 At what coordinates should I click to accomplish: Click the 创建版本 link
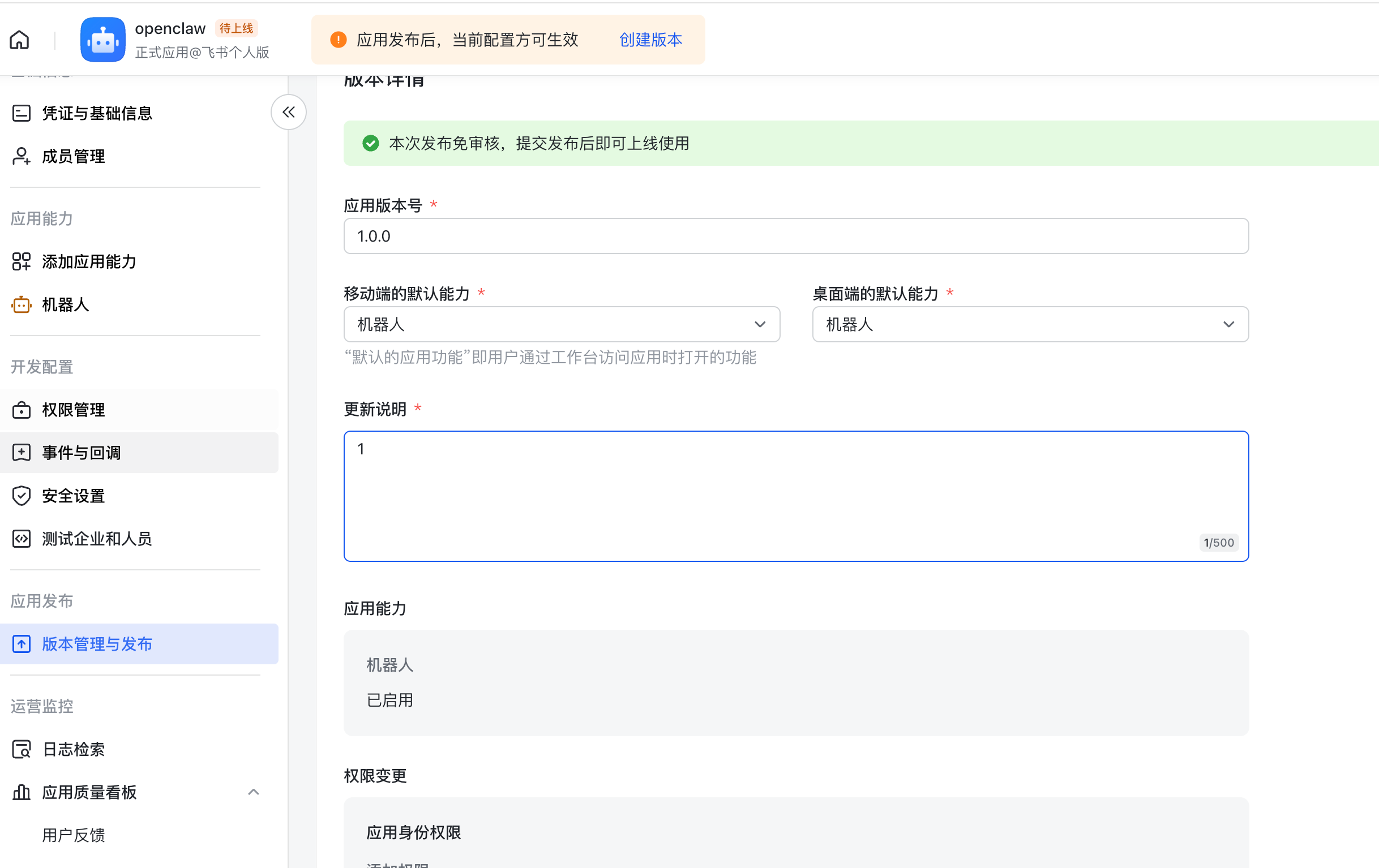coord(650,40)
